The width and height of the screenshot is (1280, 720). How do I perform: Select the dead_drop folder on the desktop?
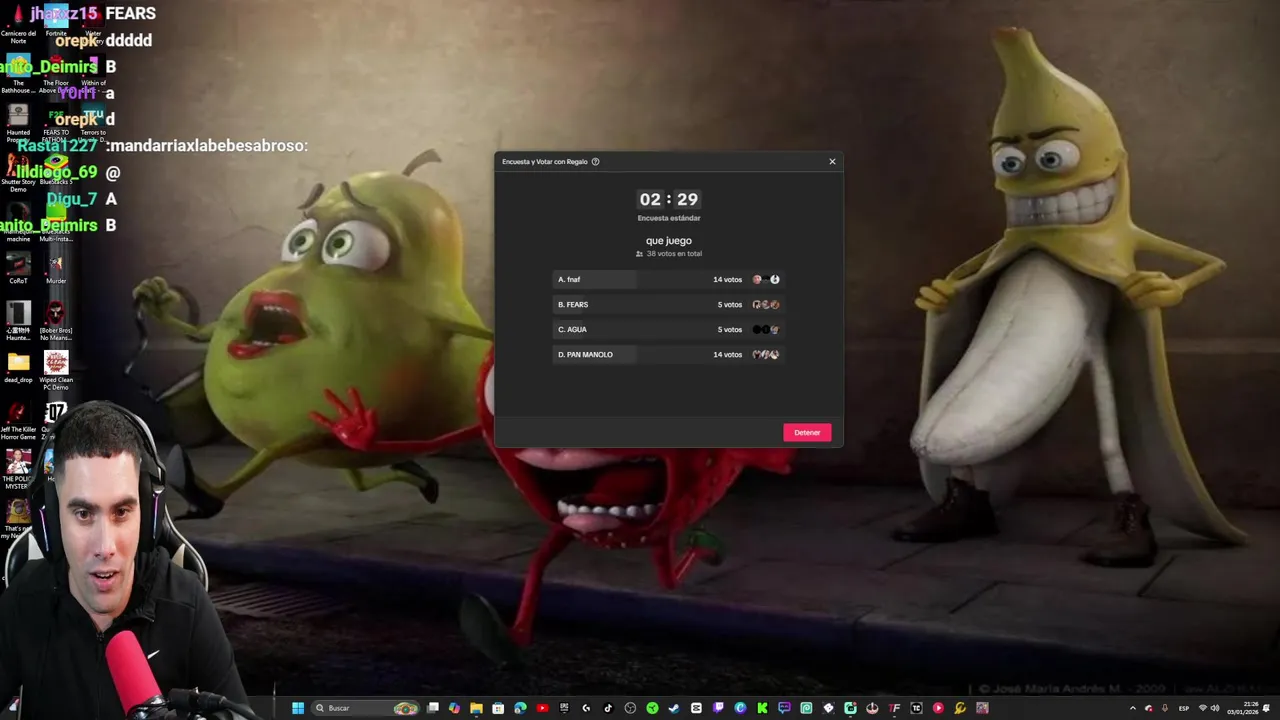click(18, 367)
